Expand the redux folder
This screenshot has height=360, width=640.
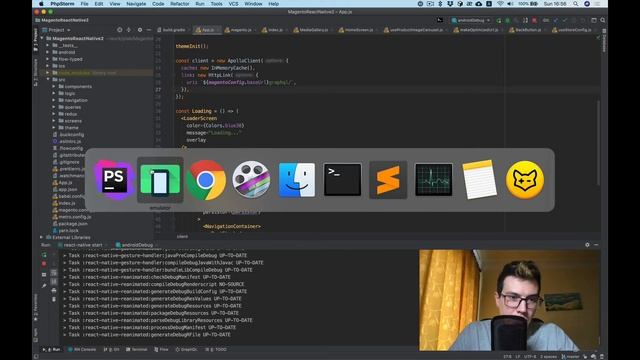(x=53, y=114)
